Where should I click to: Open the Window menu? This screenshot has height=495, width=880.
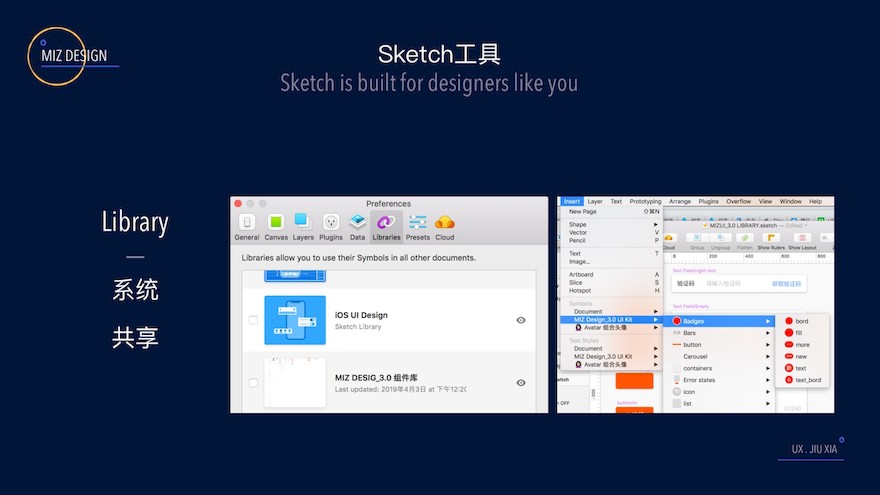pyautogui.click(x=791, y=201)
